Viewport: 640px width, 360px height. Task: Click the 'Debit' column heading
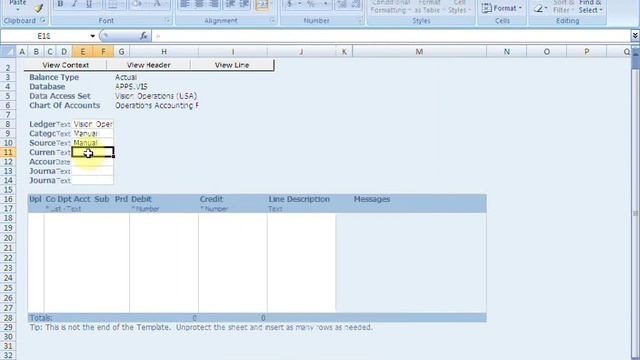(141, 199)
